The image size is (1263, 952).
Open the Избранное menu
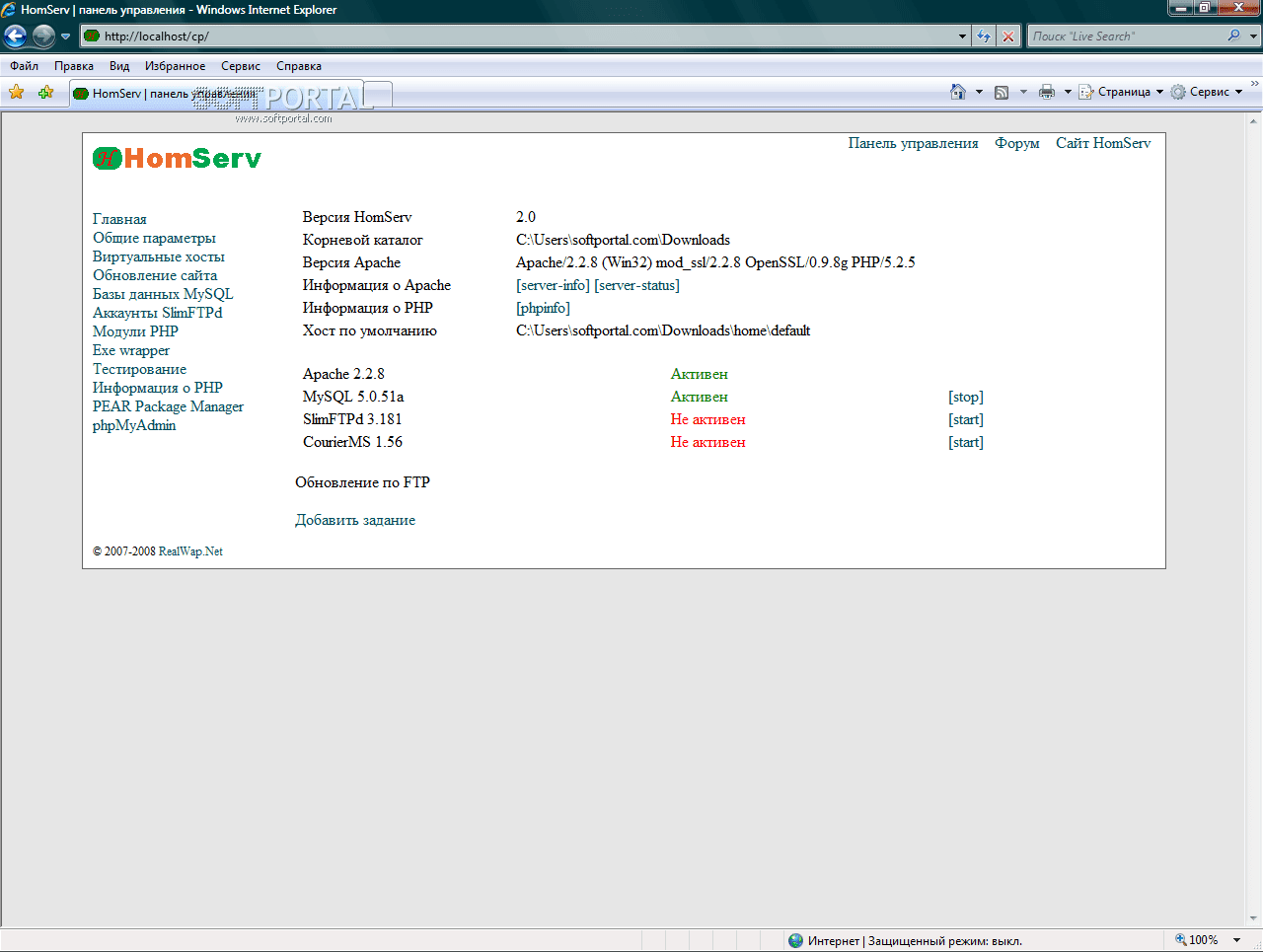(175, 66)
